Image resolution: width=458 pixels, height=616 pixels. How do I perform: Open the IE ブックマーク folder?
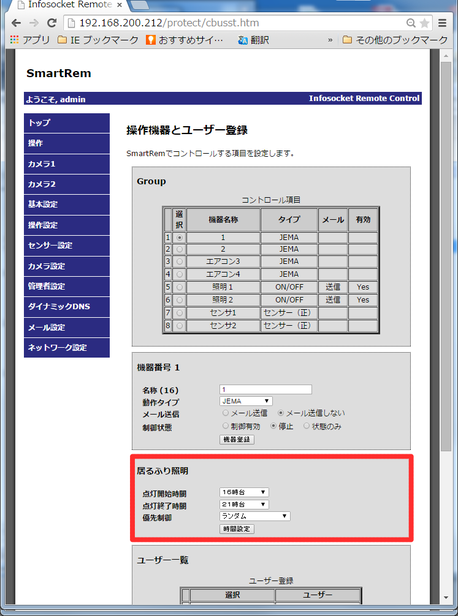pyautogui.click(x=98, y=40)
